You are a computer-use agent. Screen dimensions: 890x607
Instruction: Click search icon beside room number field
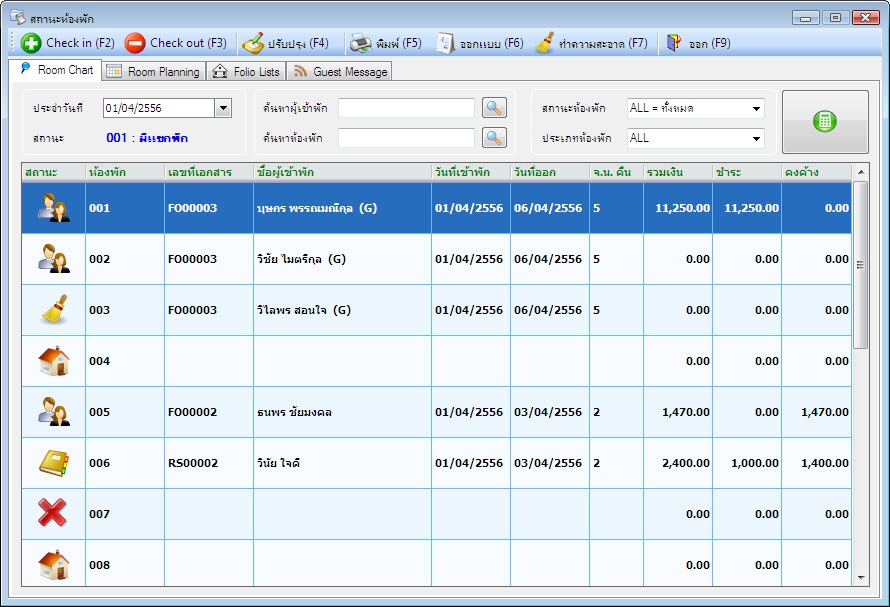pos(494,138)
